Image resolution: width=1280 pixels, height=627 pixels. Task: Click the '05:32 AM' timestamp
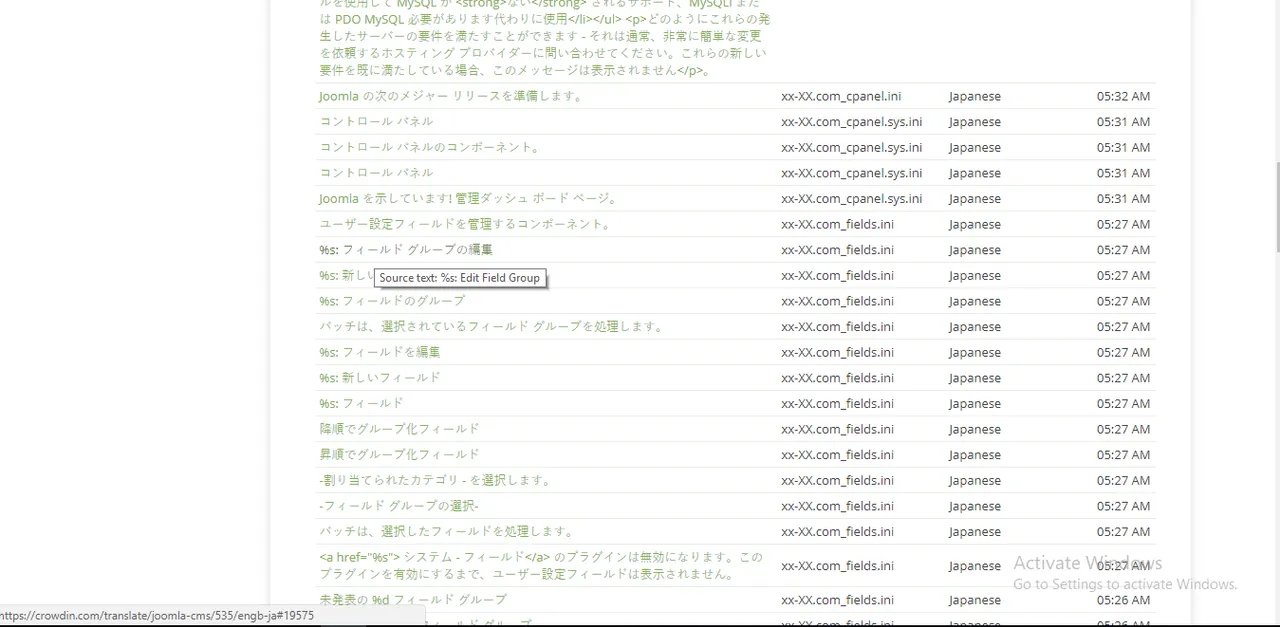click(1123, 96)
